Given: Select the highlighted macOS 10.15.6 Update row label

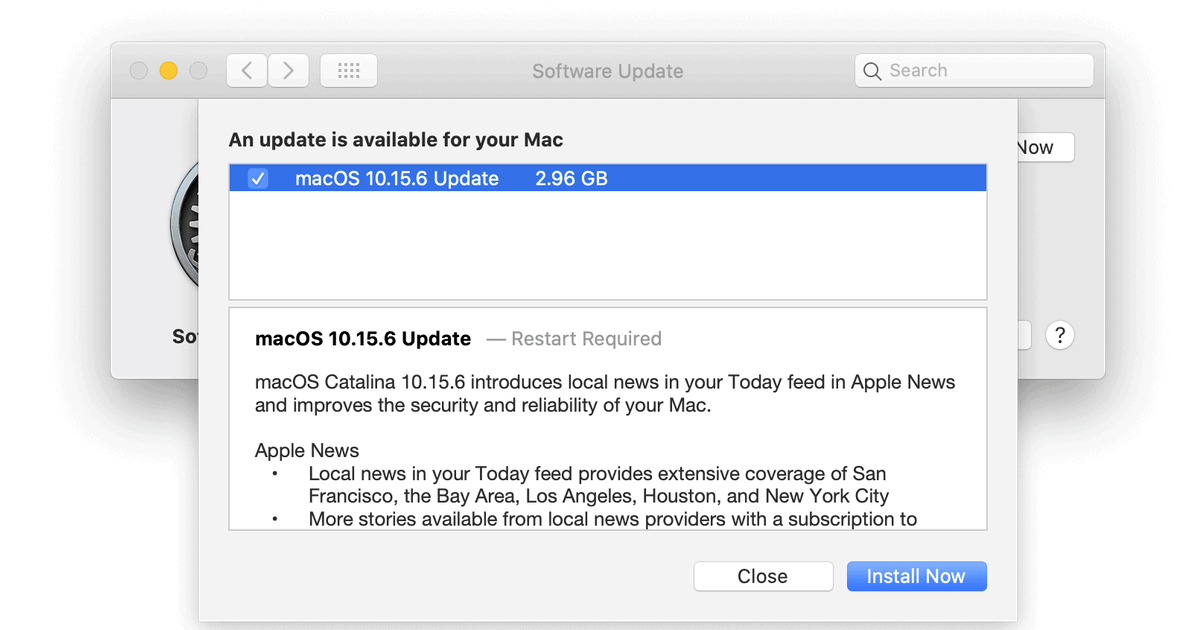Looking at the screenshot, I should point(396,179).
